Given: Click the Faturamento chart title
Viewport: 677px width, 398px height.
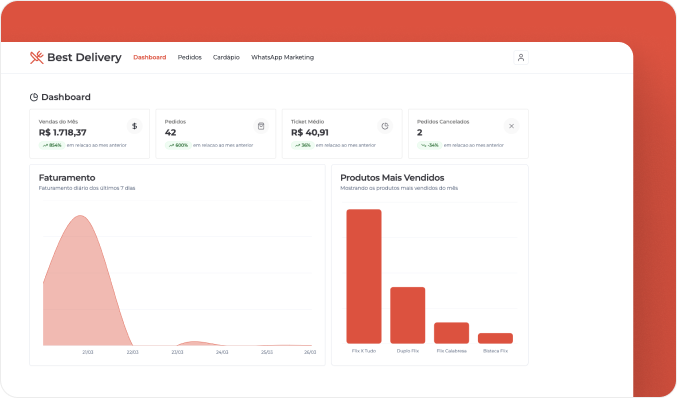Looking at the screenshot, I should click(67, 177).
